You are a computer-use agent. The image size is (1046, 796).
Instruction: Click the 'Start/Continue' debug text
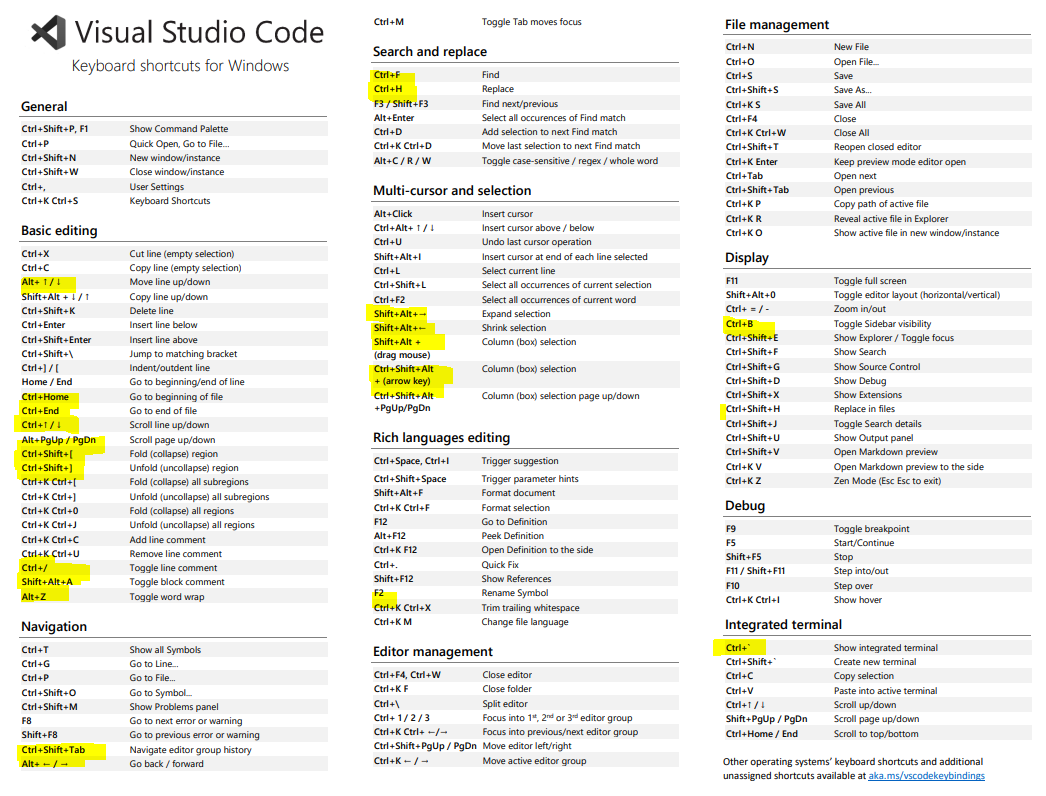pyautogui.click(x=864, y=543)
